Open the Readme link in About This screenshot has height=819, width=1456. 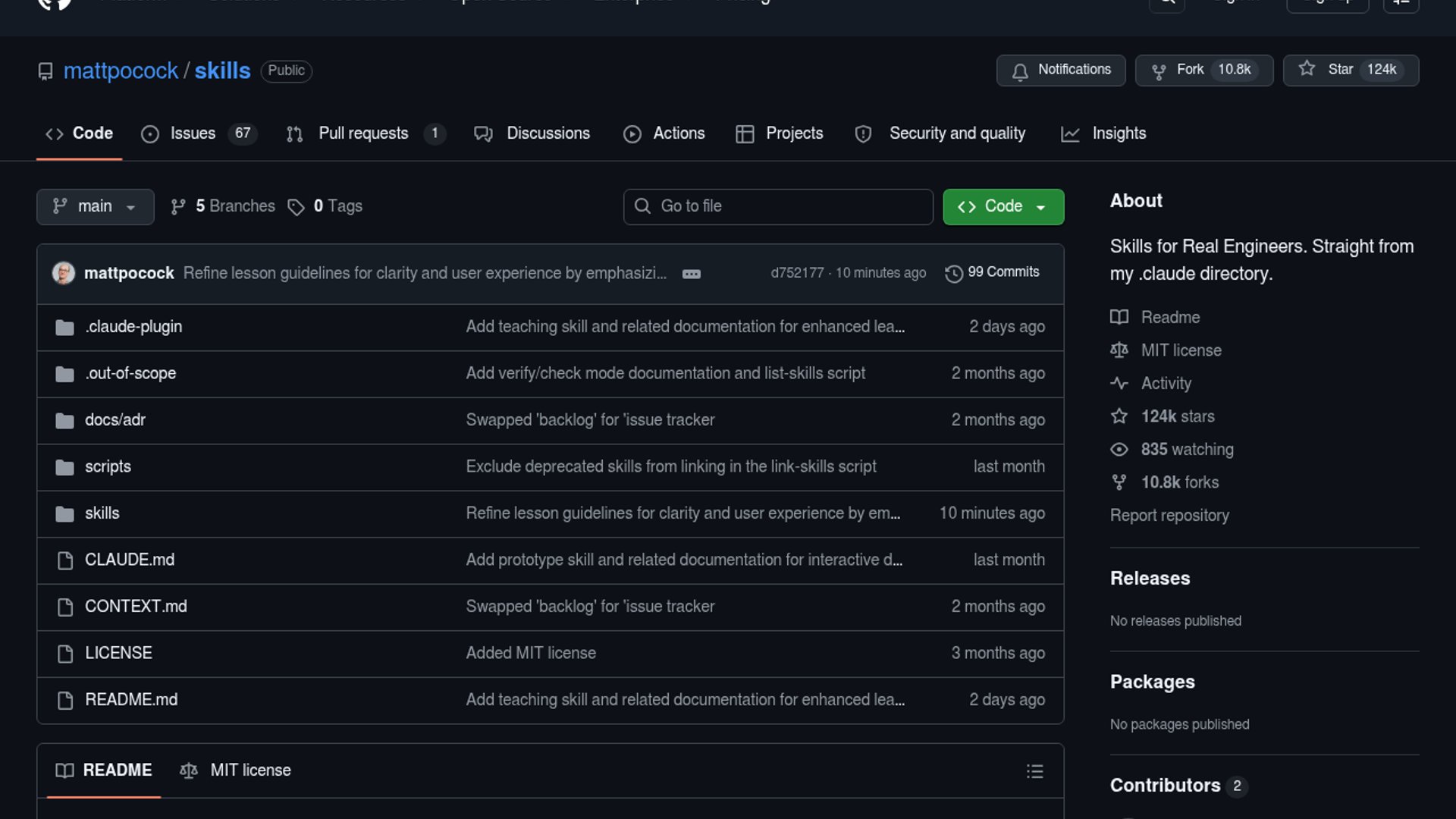[x=1155, y=318]
